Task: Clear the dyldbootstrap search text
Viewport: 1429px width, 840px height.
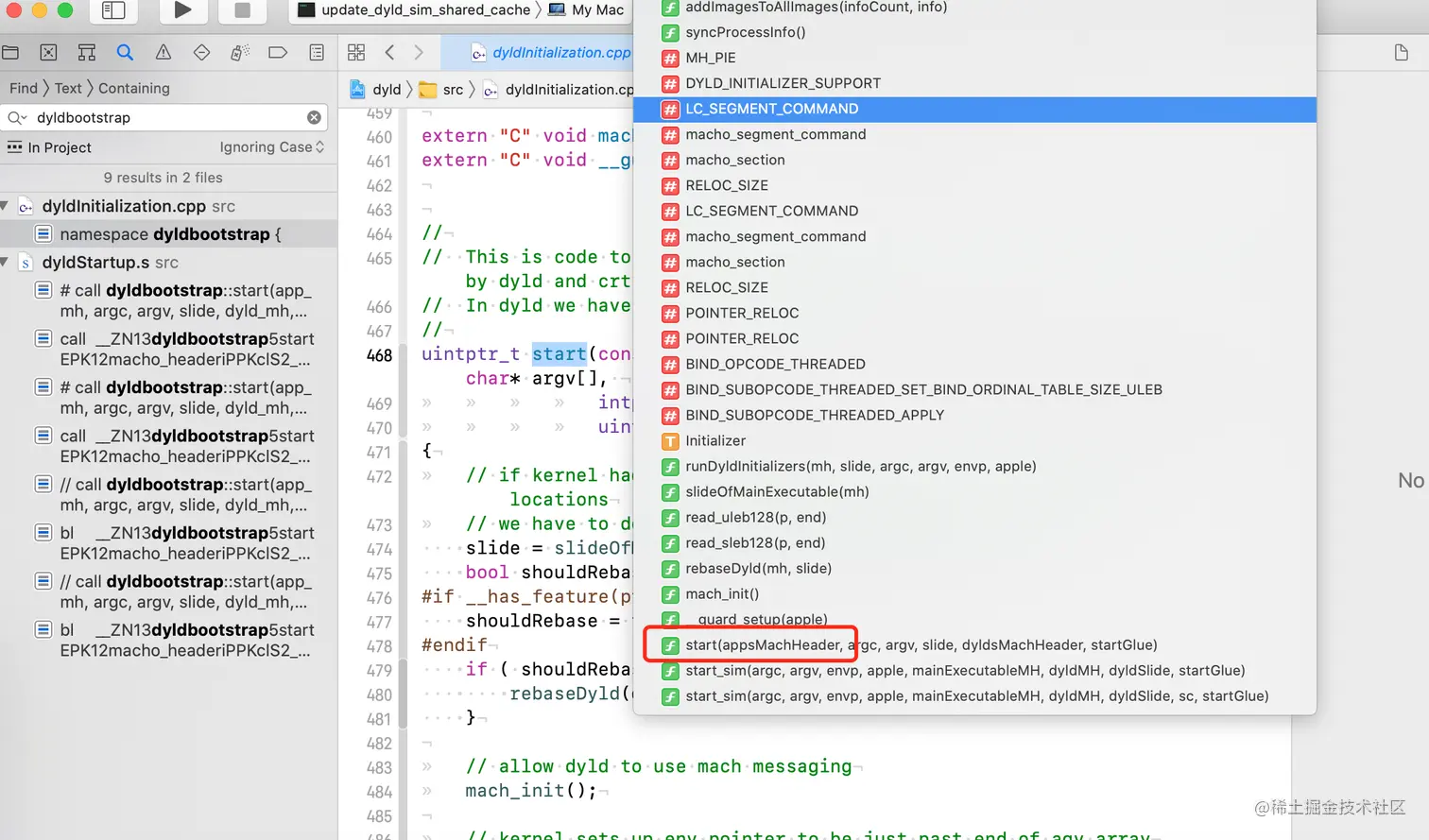Action: [x=314, y=118]
